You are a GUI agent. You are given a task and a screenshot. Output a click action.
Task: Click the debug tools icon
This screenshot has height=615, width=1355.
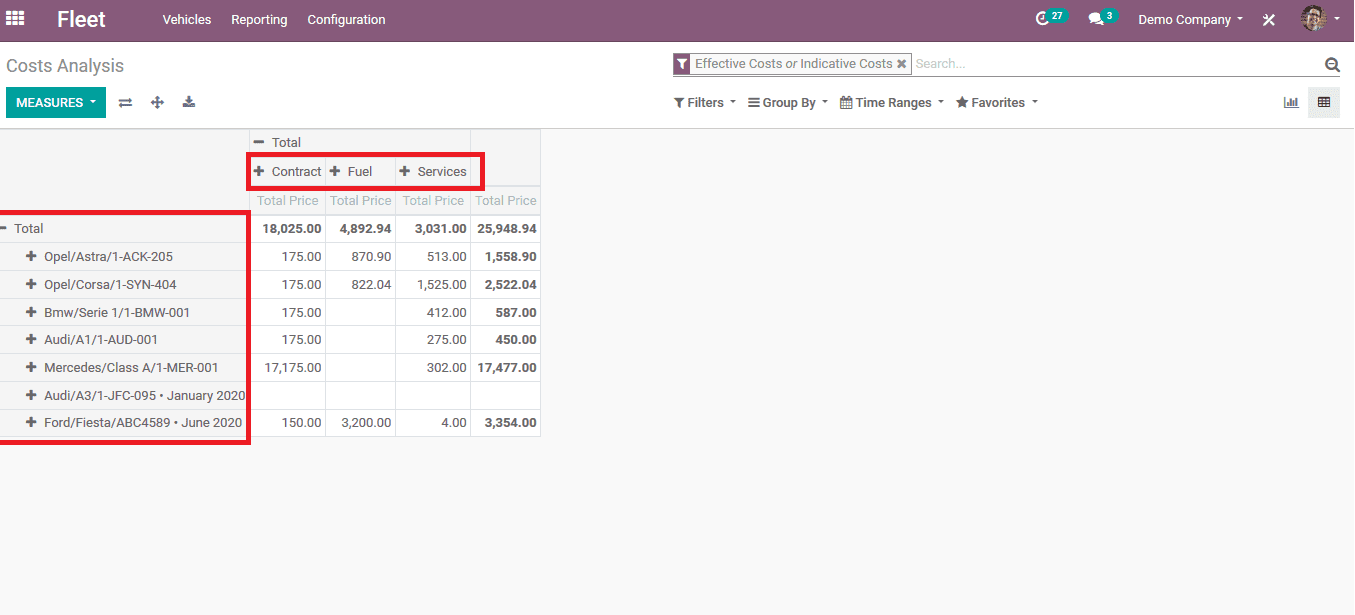pyautogui.click(x=1269, y=19)
